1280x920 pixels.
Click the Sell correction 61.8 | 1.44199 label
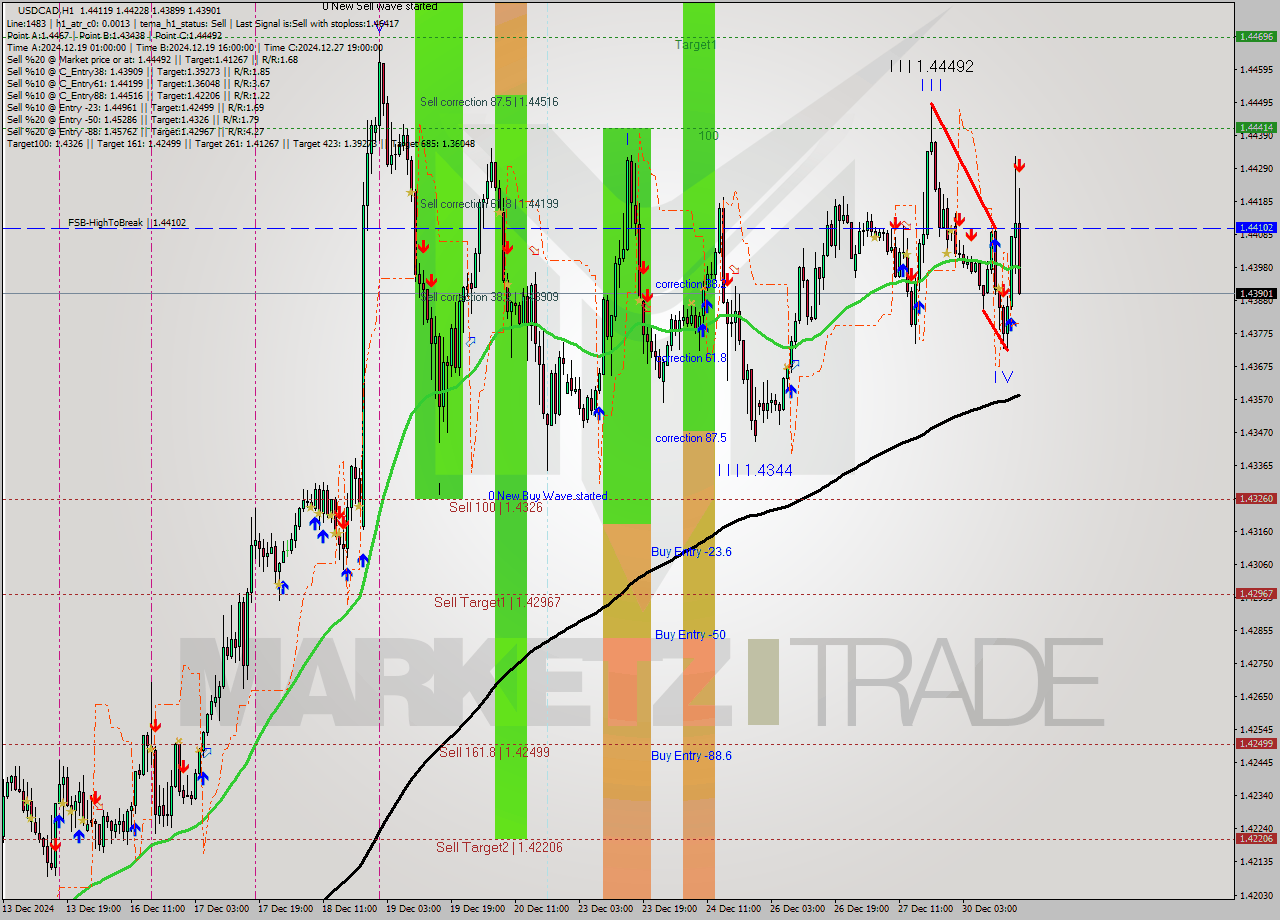489,204
